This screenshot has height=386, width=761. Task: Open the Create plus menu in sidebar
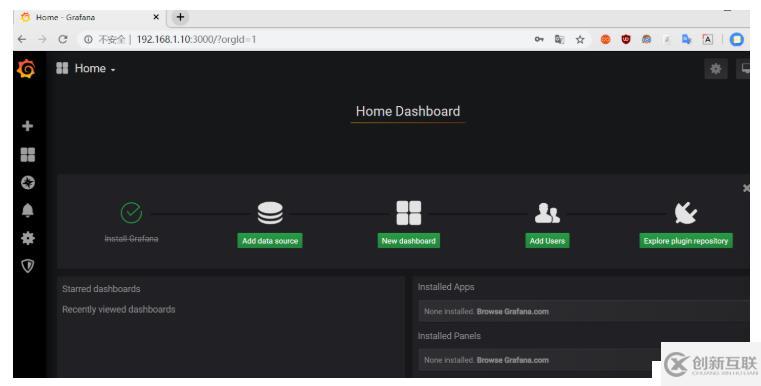(28, 126)
